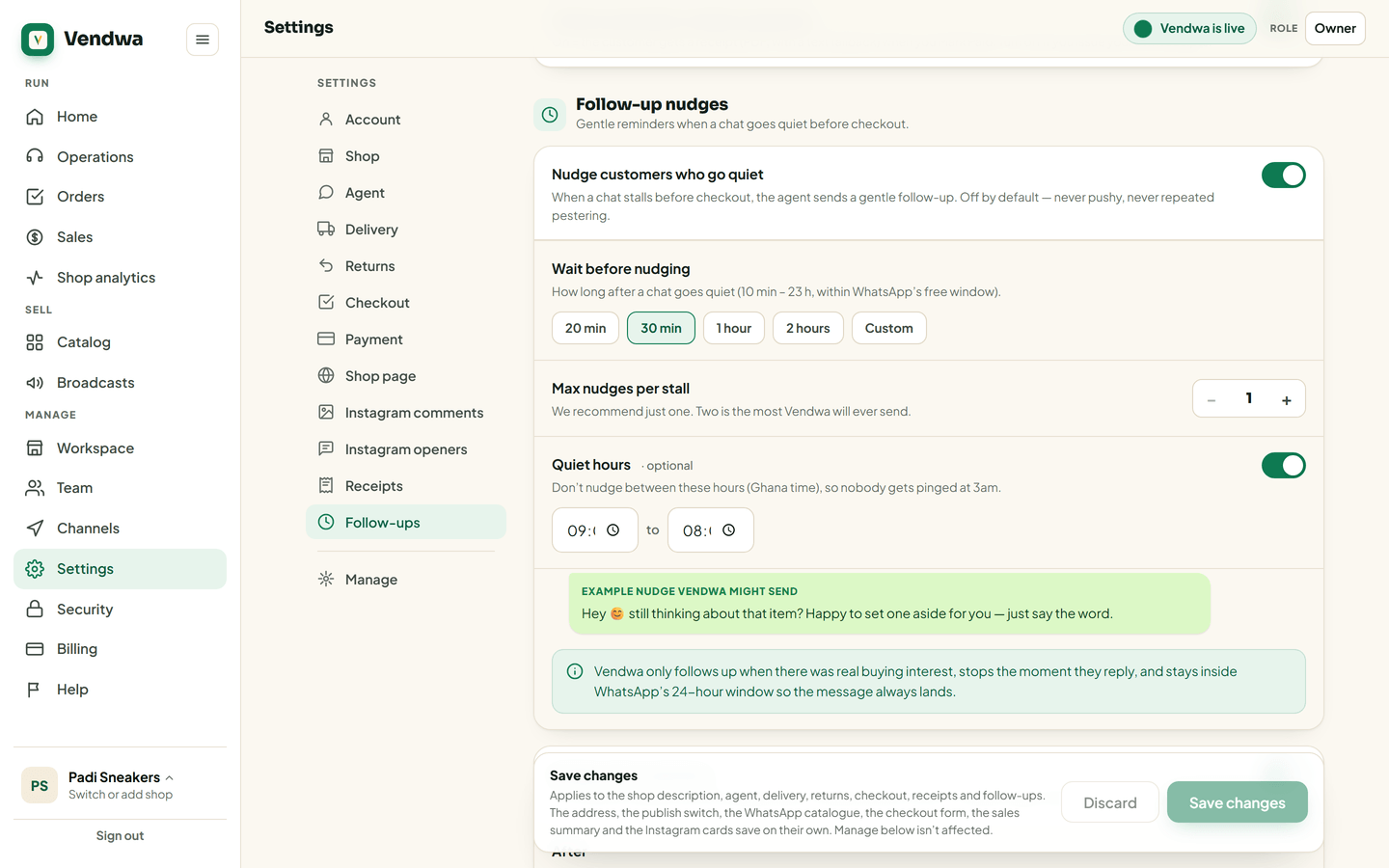Select the 30 min wait option
Image resolution: width=1389 pixels, height=868 pixels.
click(661, 328)
